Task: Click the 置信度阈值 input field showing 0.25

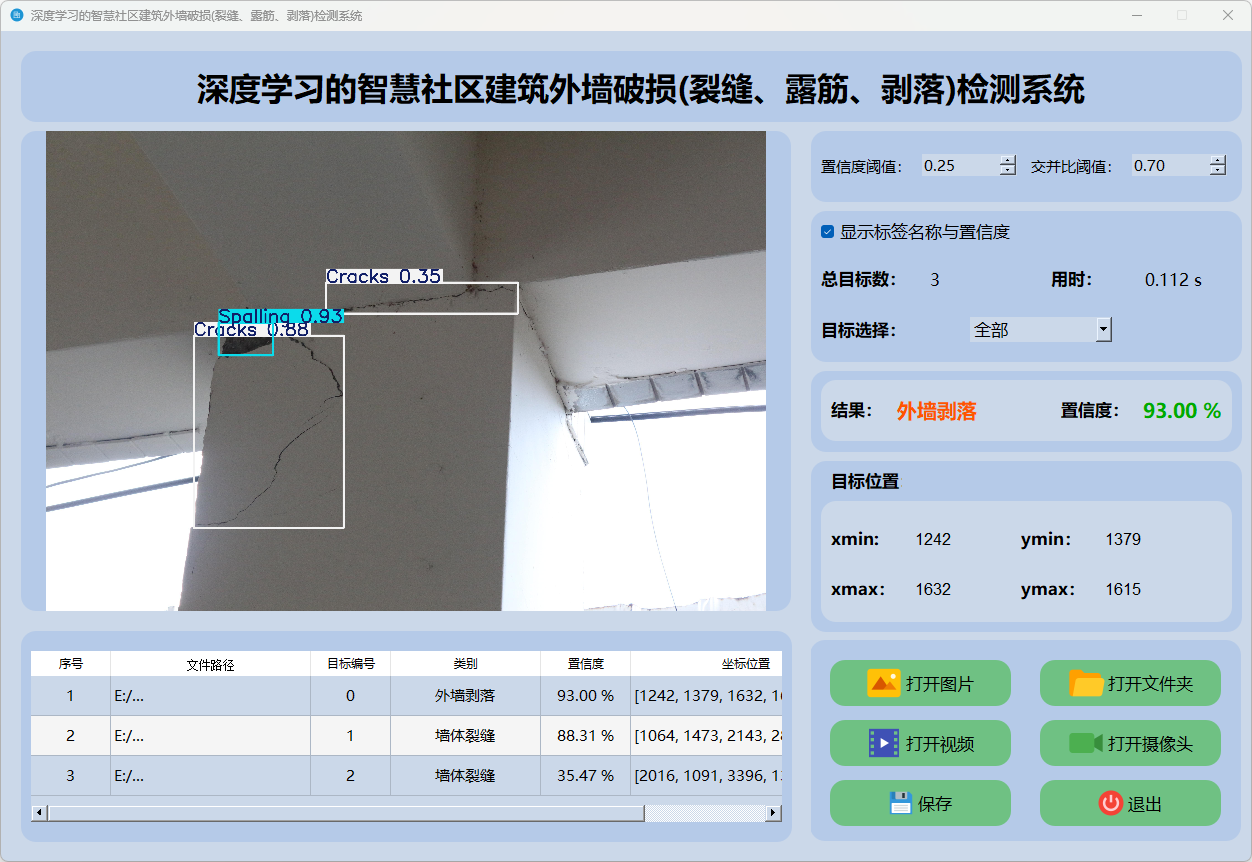Action: (960, 166)
